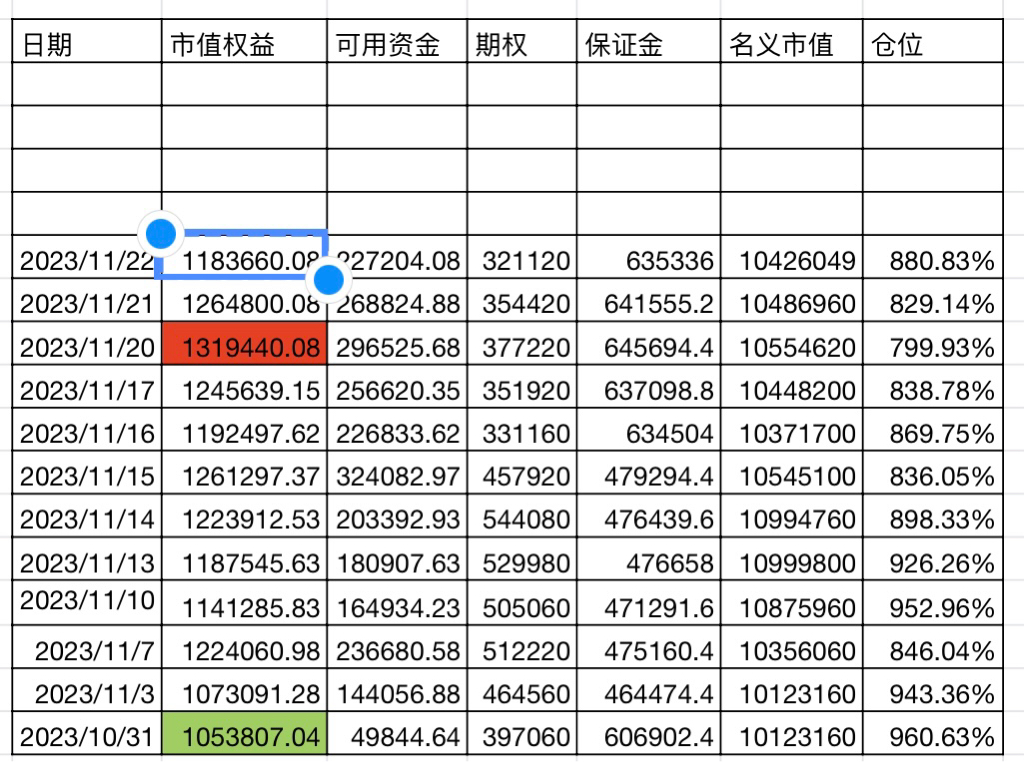Tap the bottom-right blue selection handle

[328, 279]
